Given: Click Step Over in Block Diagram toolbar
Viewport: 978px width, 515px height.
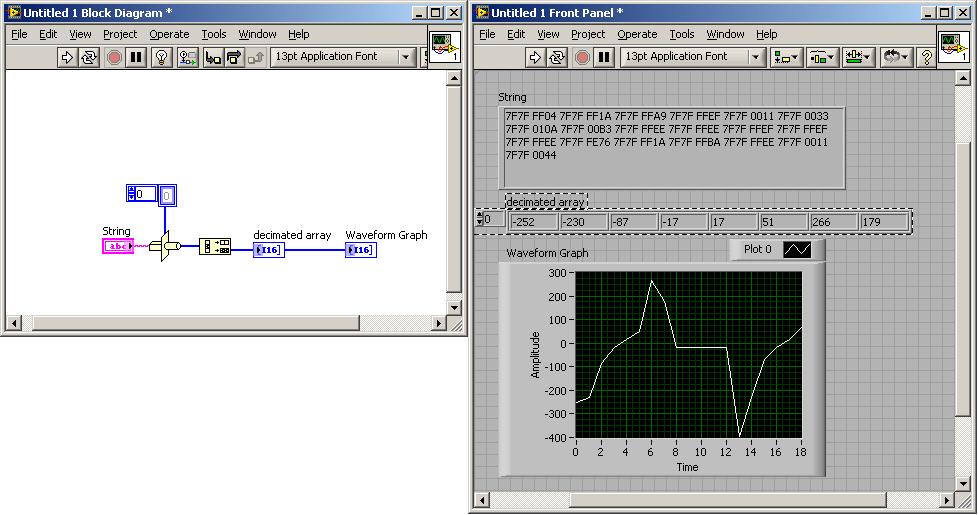Looking at the screenshot, I should pyautogui.click(x=235, y=57).
